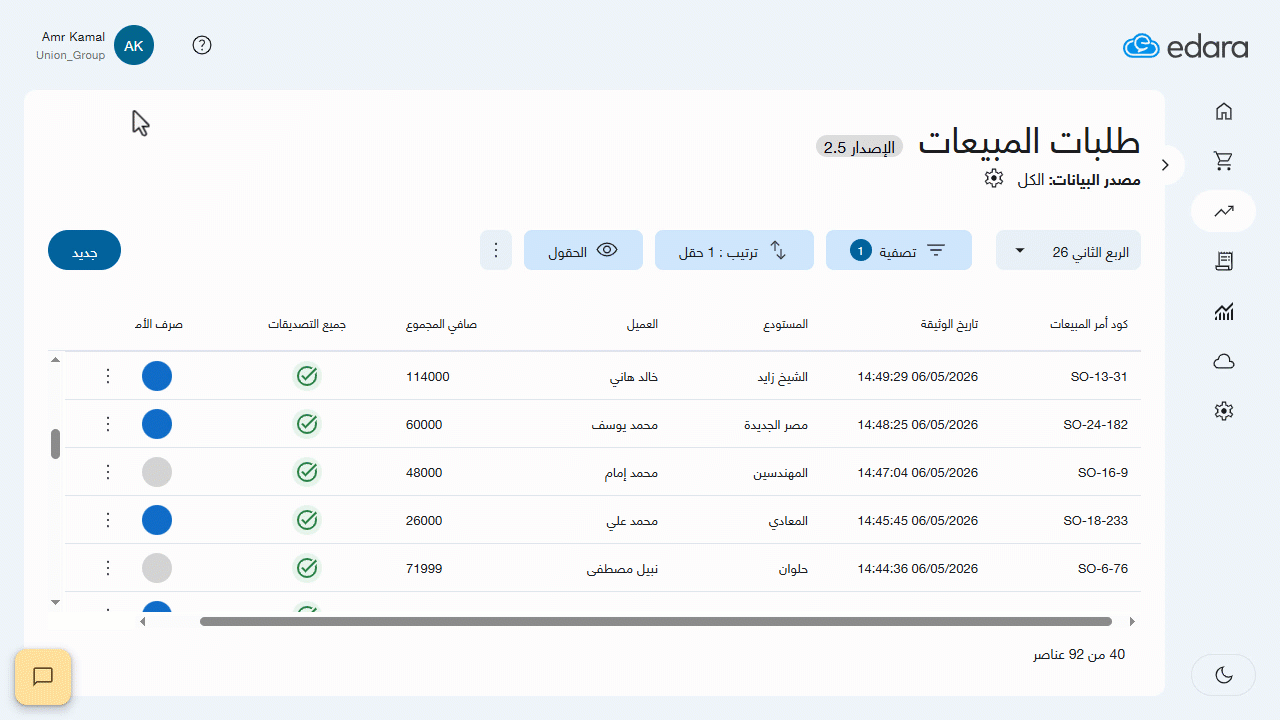Open the sidebar settings gear icon
Image resolution: width=1280 pixels, height=720 pixels.
pos(1223,411)
